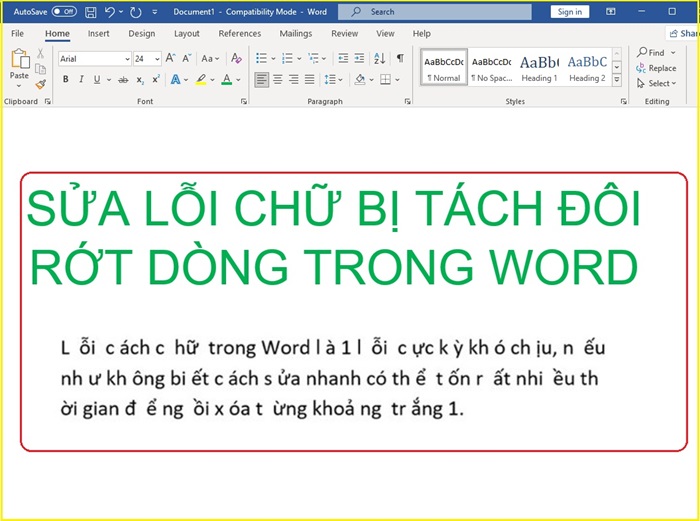Toggle Align Right
This screenshot has width=700, height=521.
293,80
